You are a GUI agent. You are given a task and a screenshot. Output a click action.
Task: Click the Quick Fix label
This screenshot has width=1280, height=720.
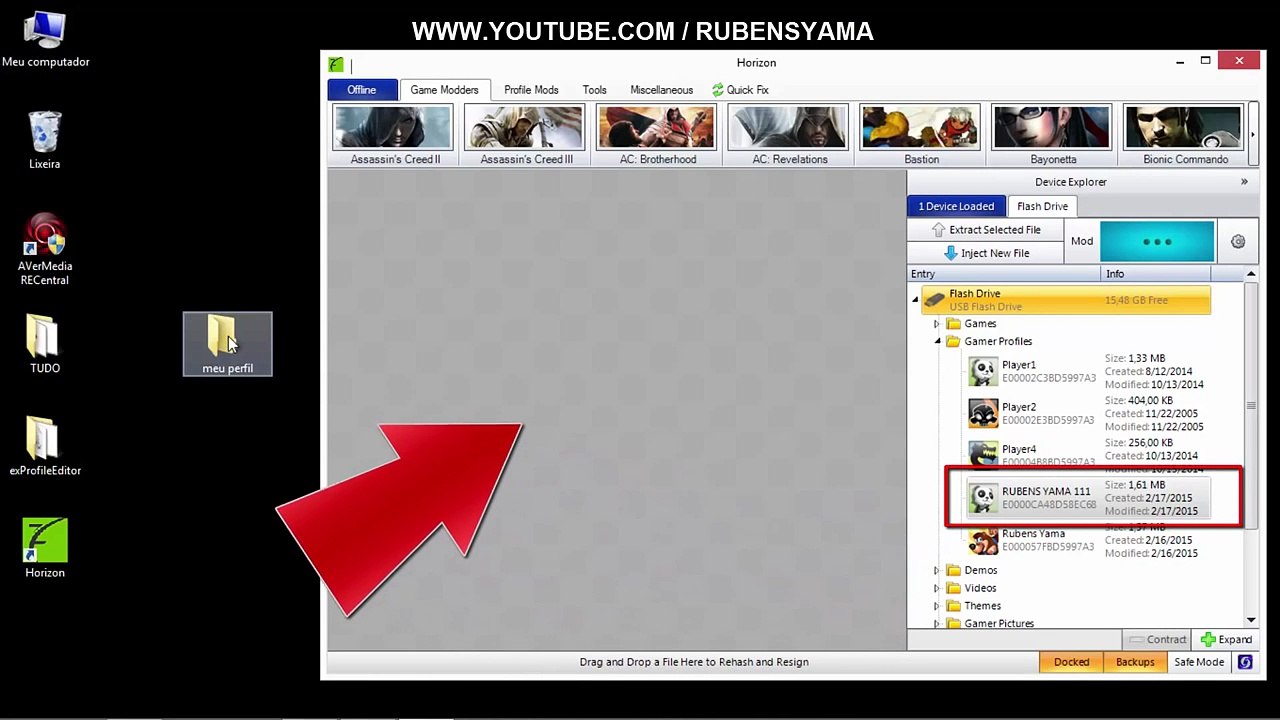click(x=748, y=90)
